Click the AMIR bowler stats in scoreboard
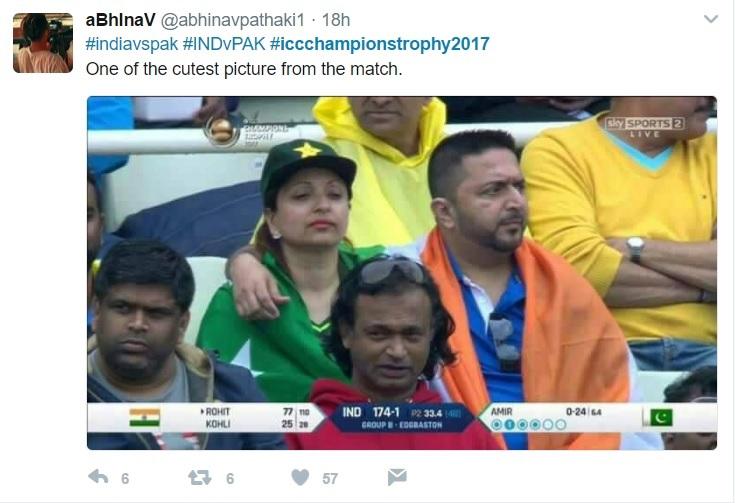This screenshot has height=503, width=735. 546,418
